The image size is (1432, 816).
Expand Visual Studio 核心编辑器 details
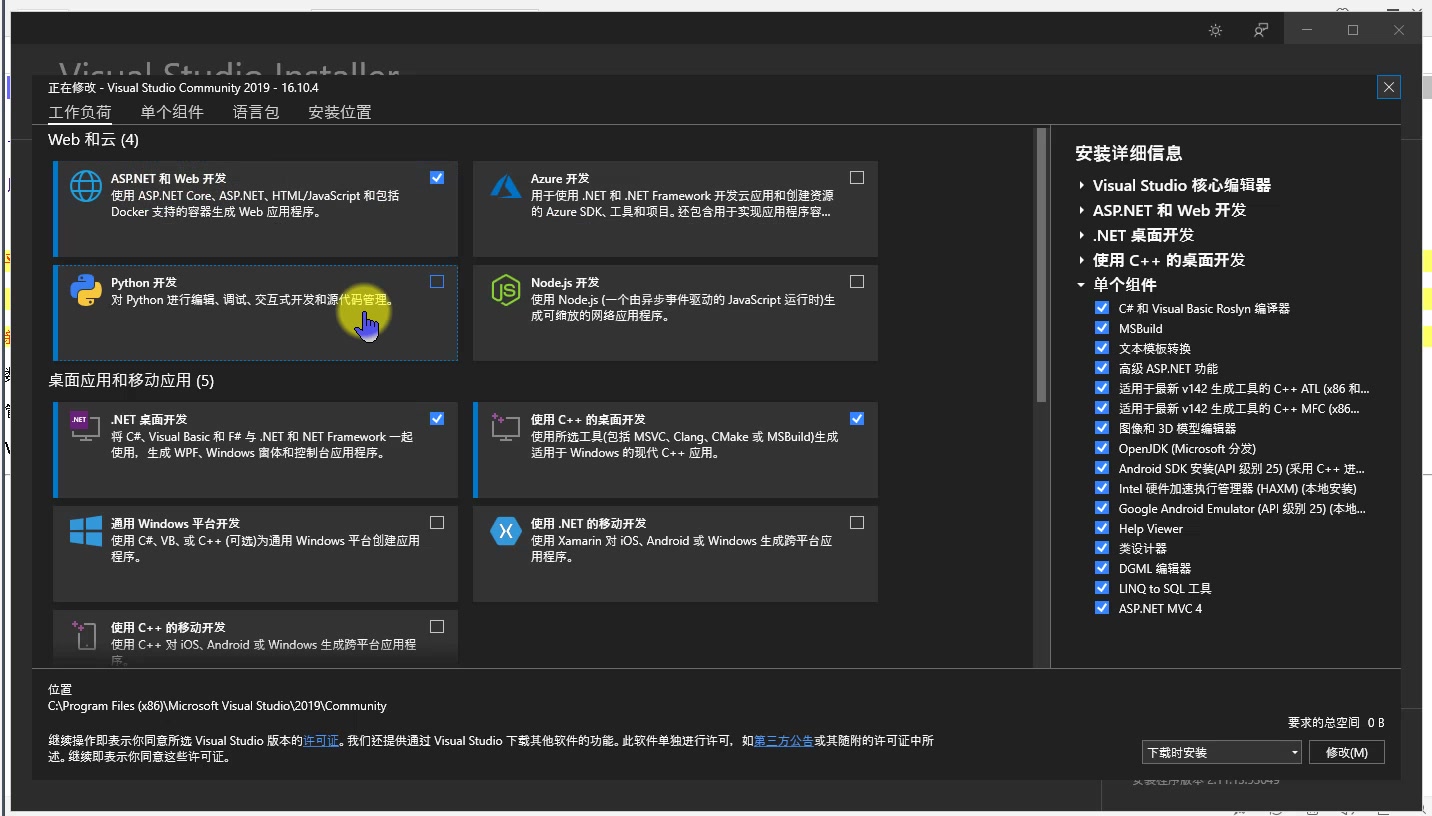click(1082, 185)
